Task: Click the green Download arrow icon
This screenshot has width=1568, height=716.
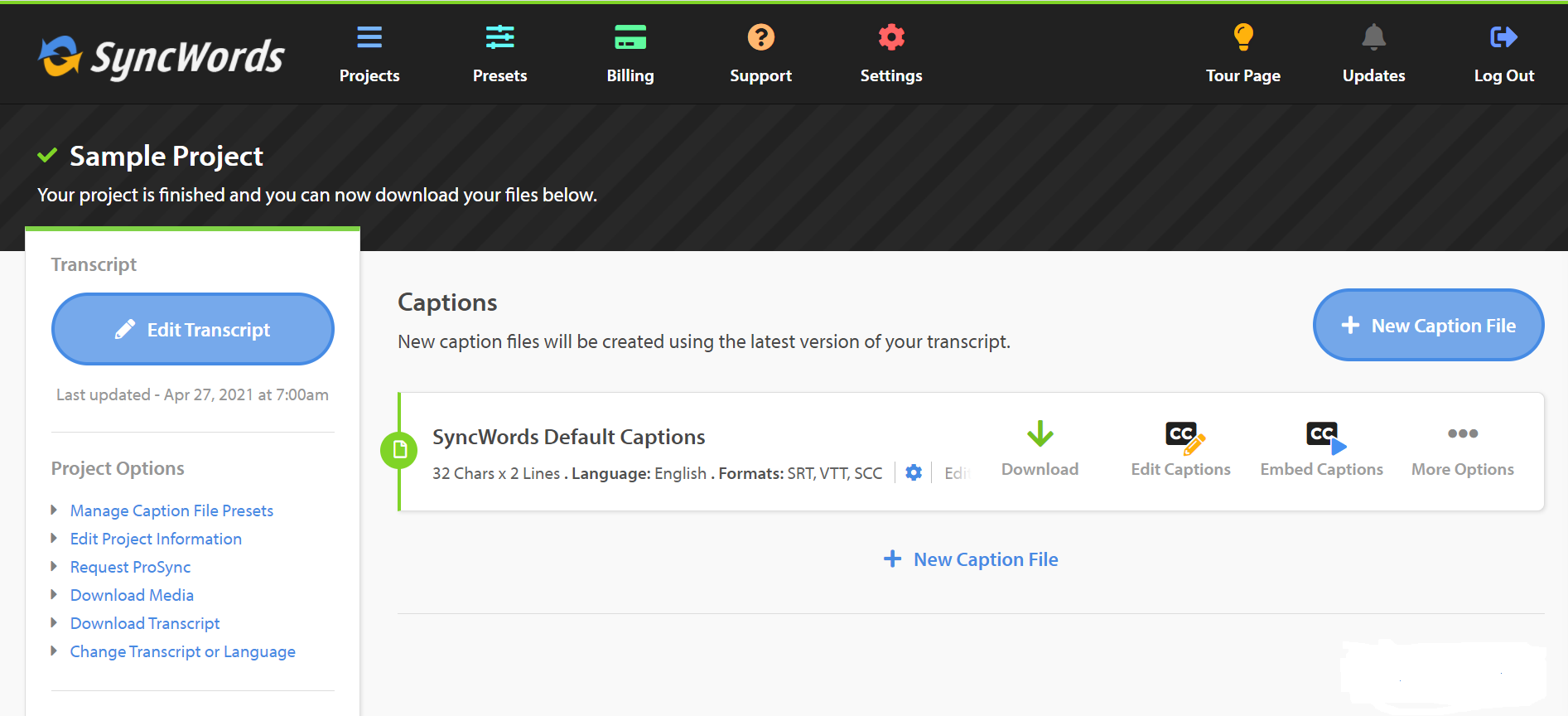Action: pyautogui.click(x=1040, y=433)
